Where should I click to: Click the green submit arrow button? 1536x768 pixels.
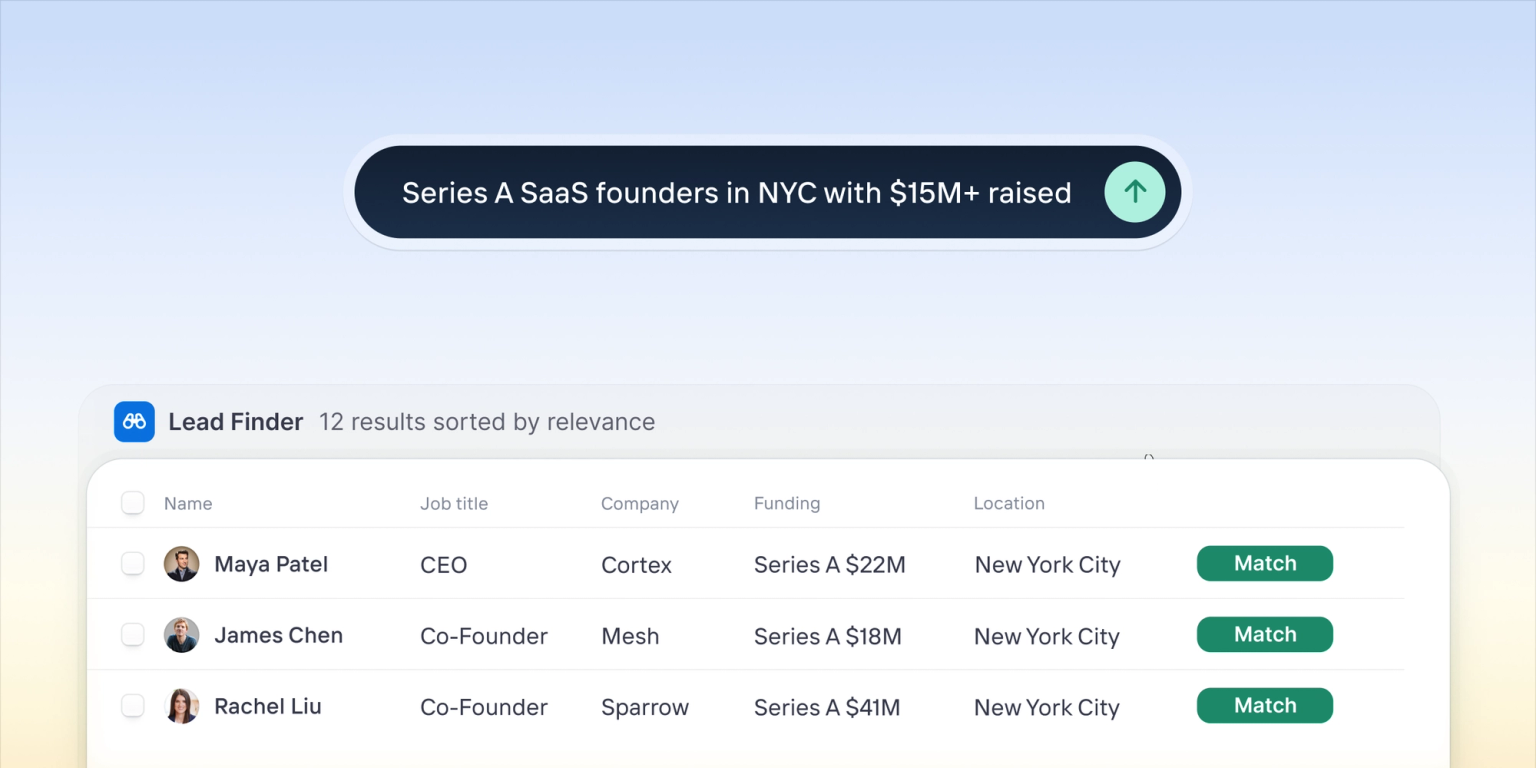tap(1134, 192)
